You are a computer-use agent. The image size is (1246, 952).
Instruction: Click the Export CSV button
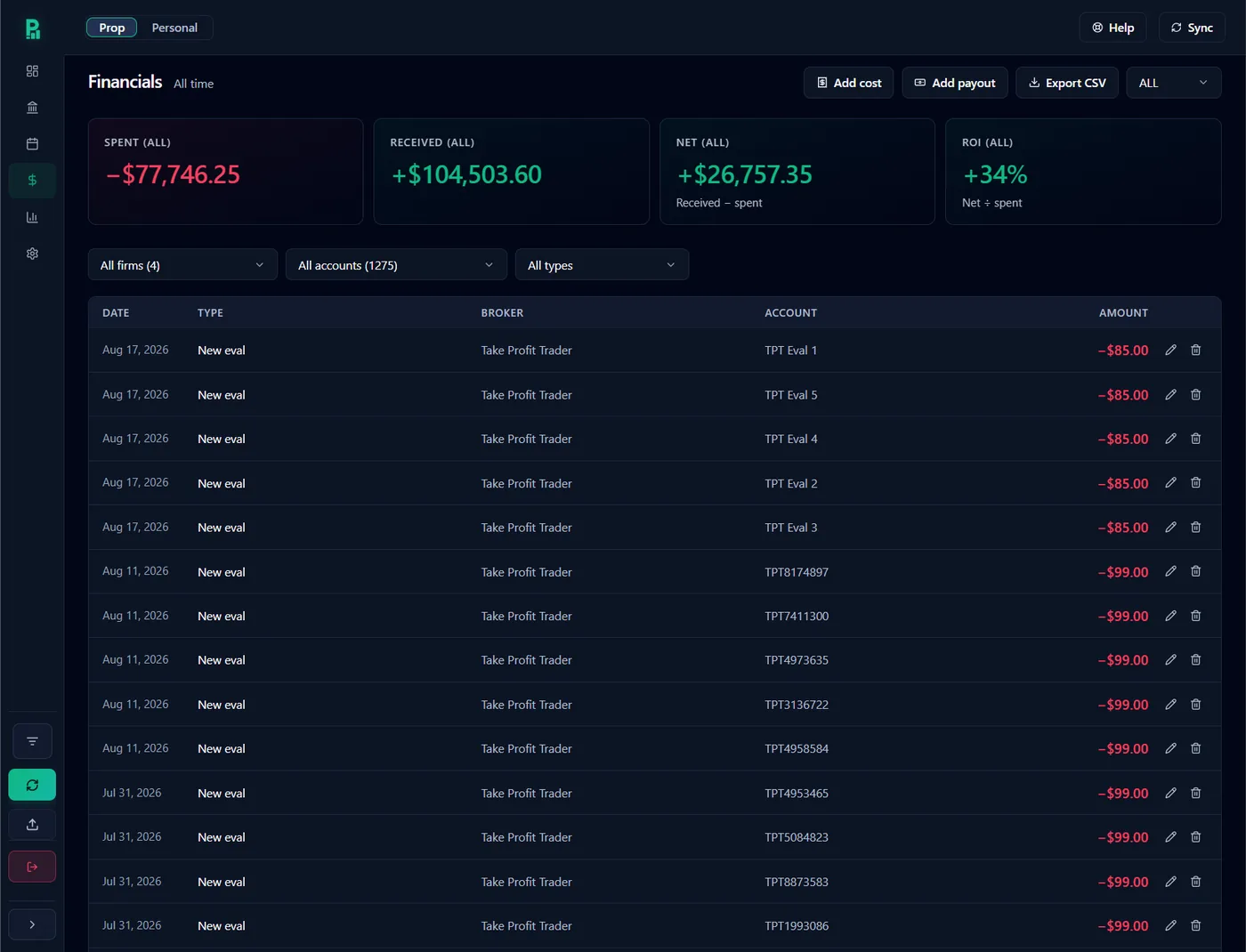pos(1067,83)
